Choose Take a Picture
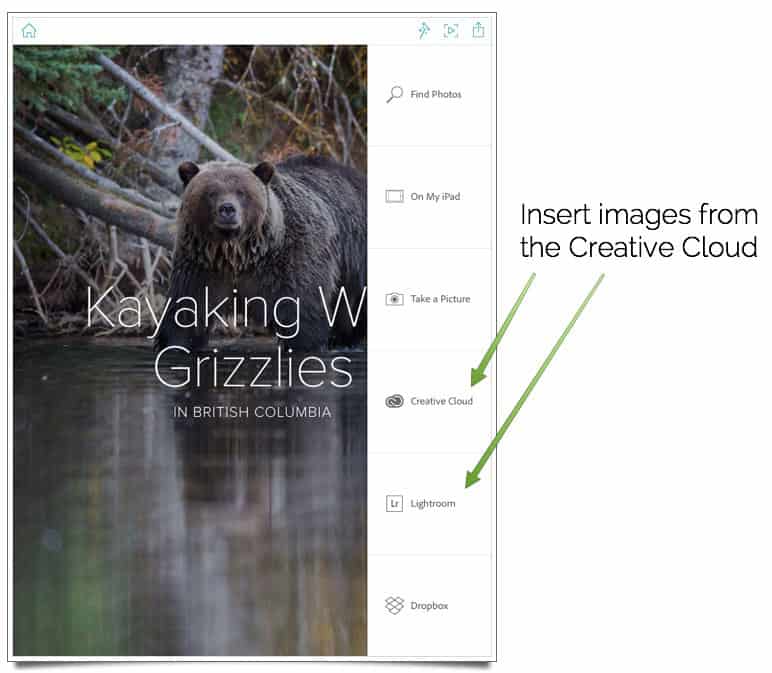The image size is (772, 673). [x=429, y=299]
